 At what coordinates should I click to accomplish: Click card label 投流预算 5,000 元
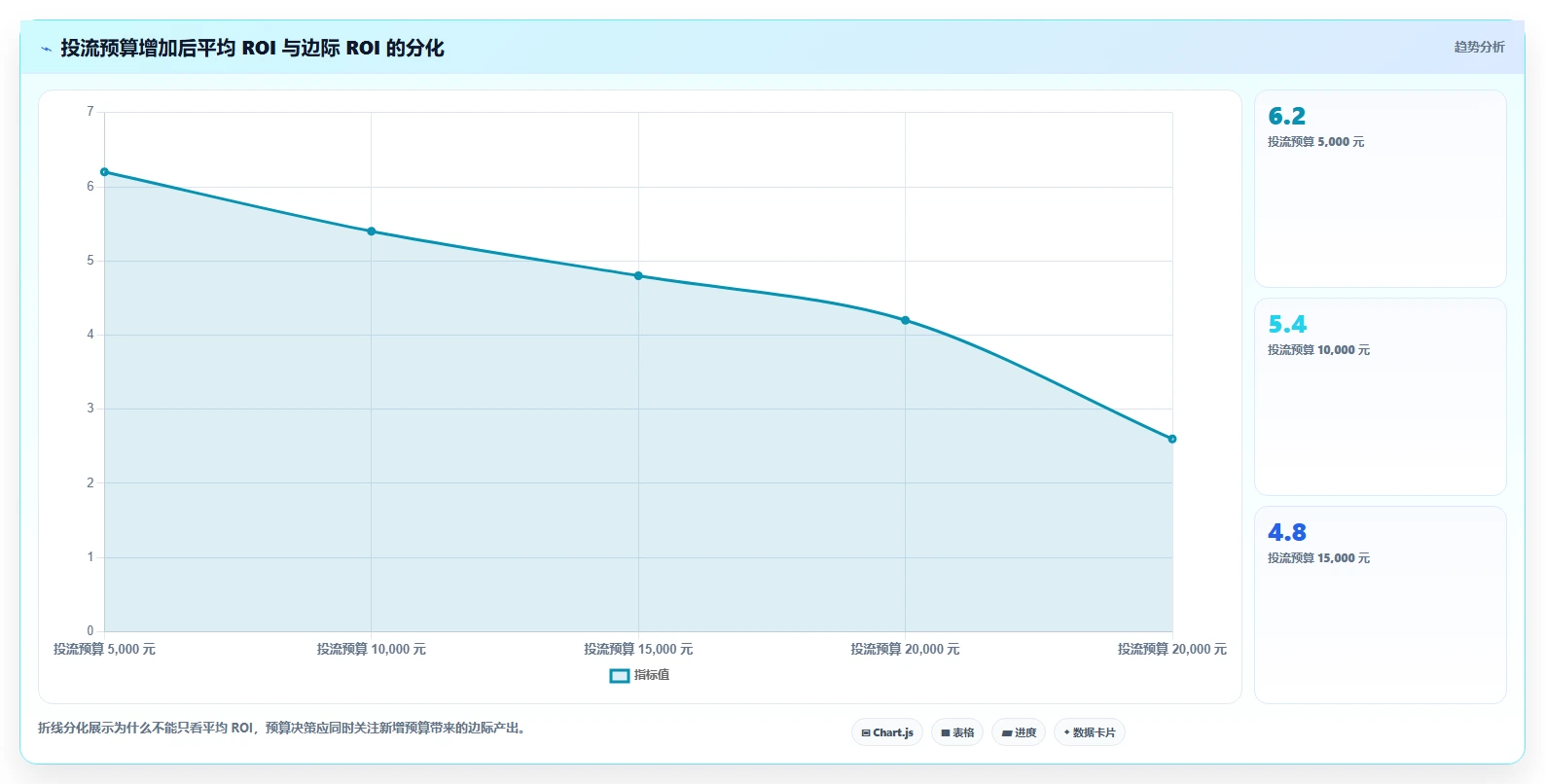pyautogui.click(x=1315, y=142)
